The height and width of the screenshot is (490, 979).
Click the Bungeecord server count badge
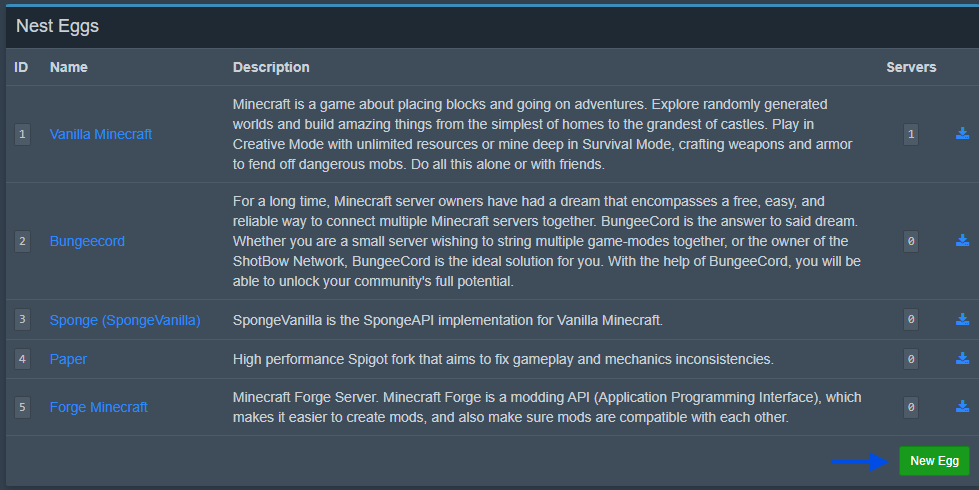coord(911,241)
